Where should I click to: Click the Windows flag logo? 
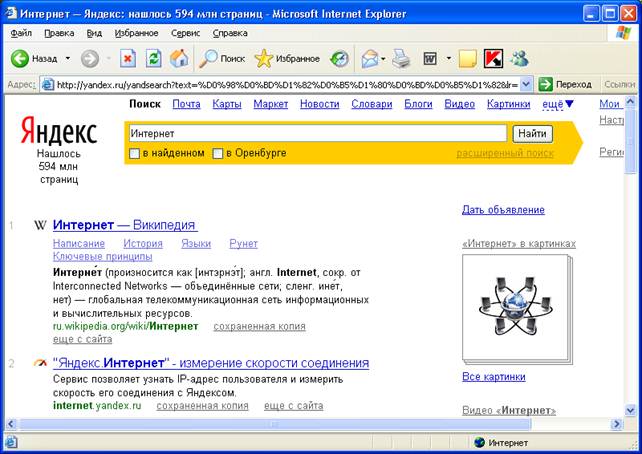tap(624, 33)
